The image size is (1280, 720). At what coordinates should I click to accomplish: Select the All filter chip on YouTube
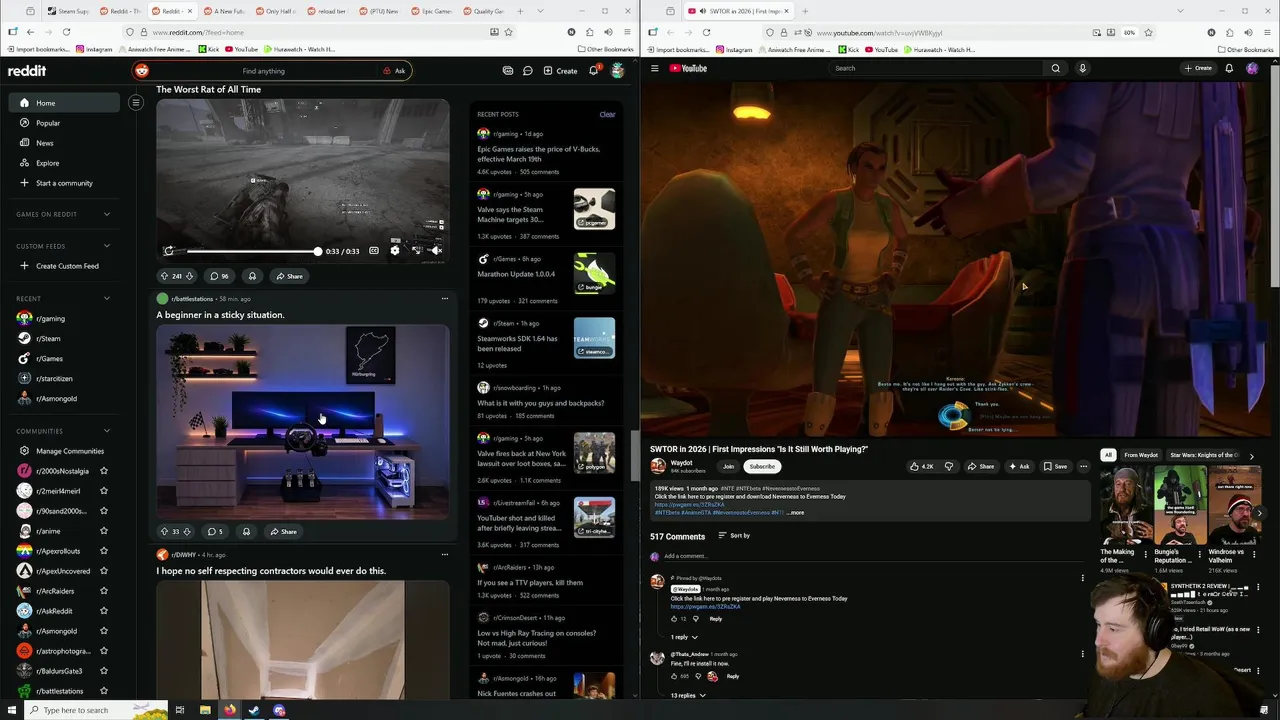click(1108, 455)
